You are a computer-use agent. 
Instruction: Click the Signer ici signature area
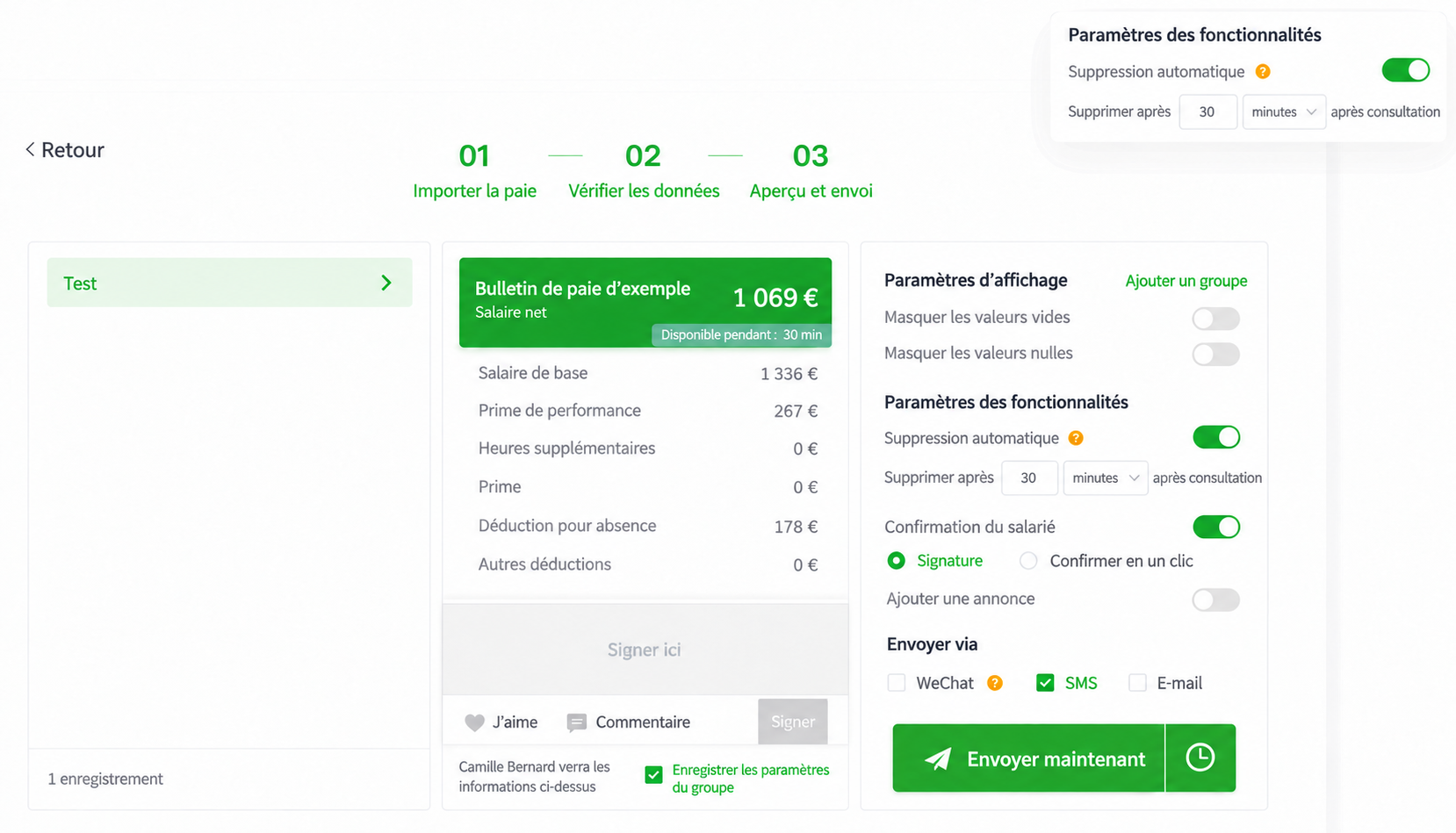pyautogui.click(x=645, y=650)
